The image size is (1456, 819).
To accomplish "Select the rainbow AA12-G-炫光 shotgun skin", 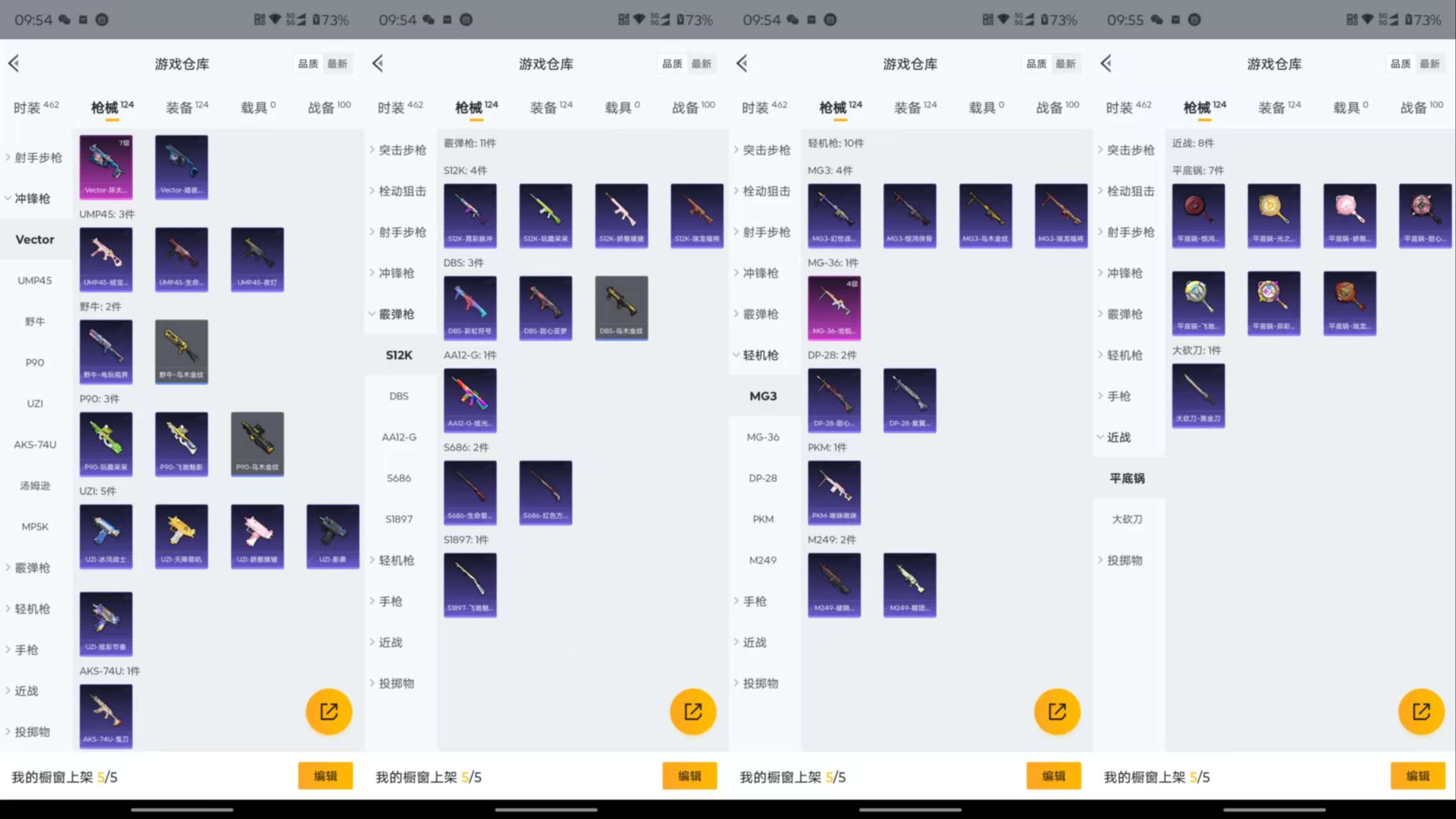I will (x=470, y=399).
